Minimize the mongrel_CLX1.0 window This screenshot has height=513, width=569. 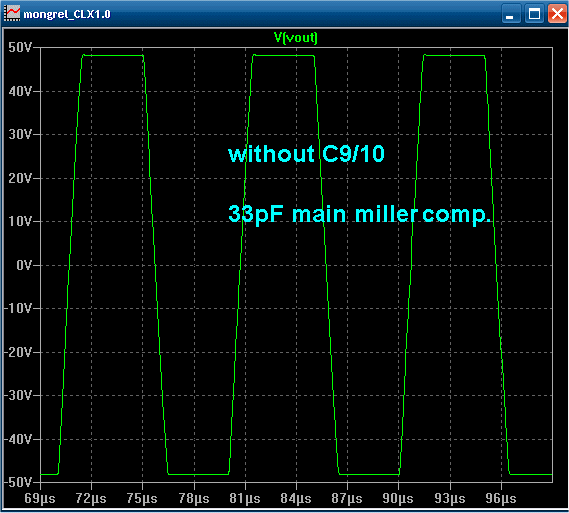coord(511,14)
